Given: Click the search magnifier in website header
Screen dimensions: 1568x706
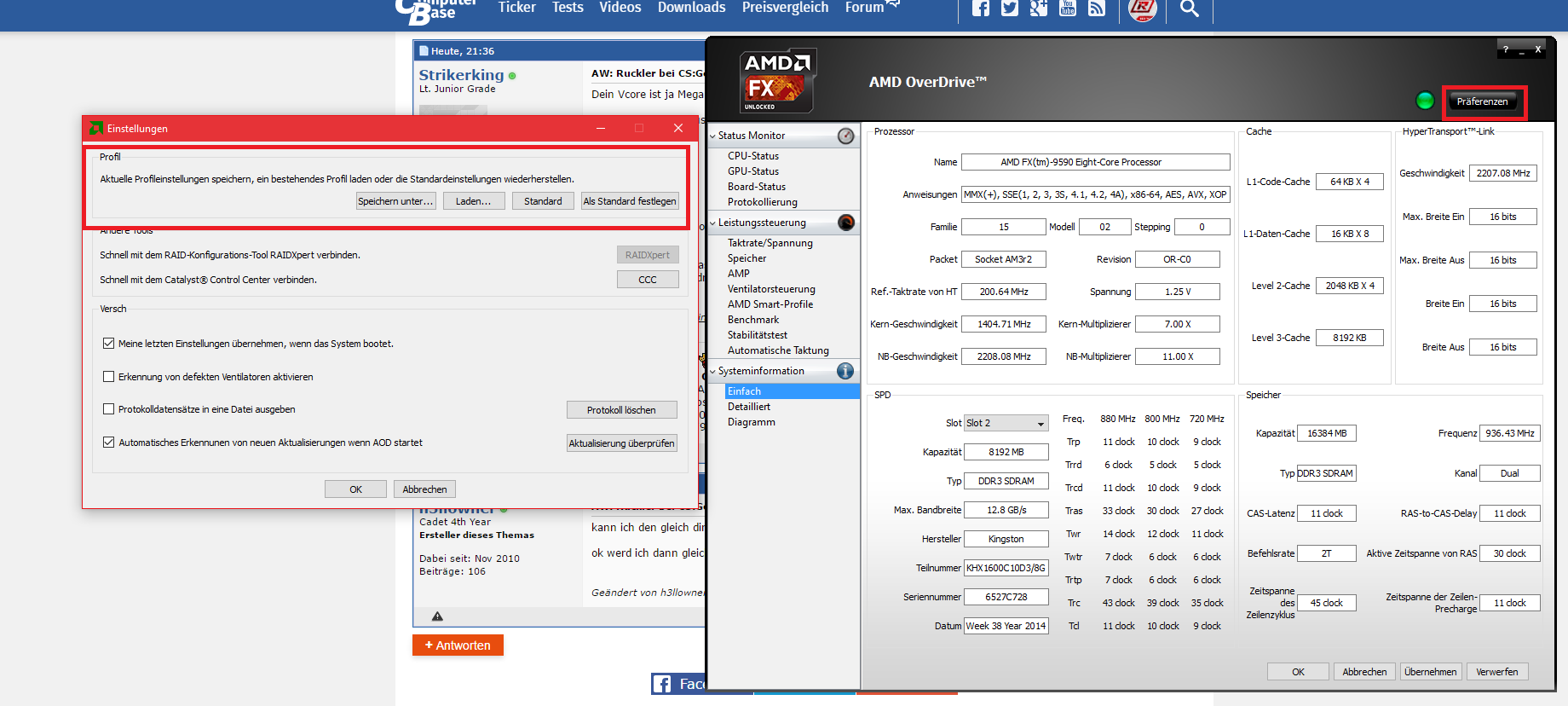Looking at the screenshot, I should coord(1190,9).
